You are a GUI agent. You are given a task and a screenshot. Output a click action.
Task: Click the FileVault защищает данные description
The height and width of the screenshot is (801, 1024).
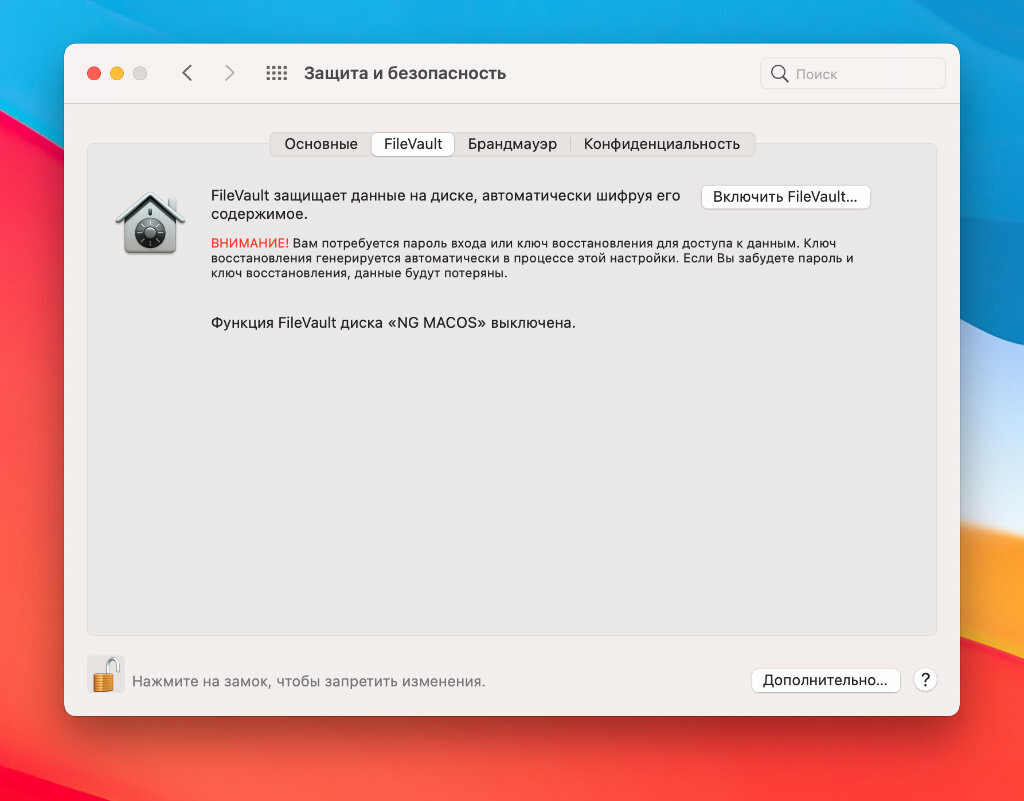pyautogui.click(x=445, y=205)
